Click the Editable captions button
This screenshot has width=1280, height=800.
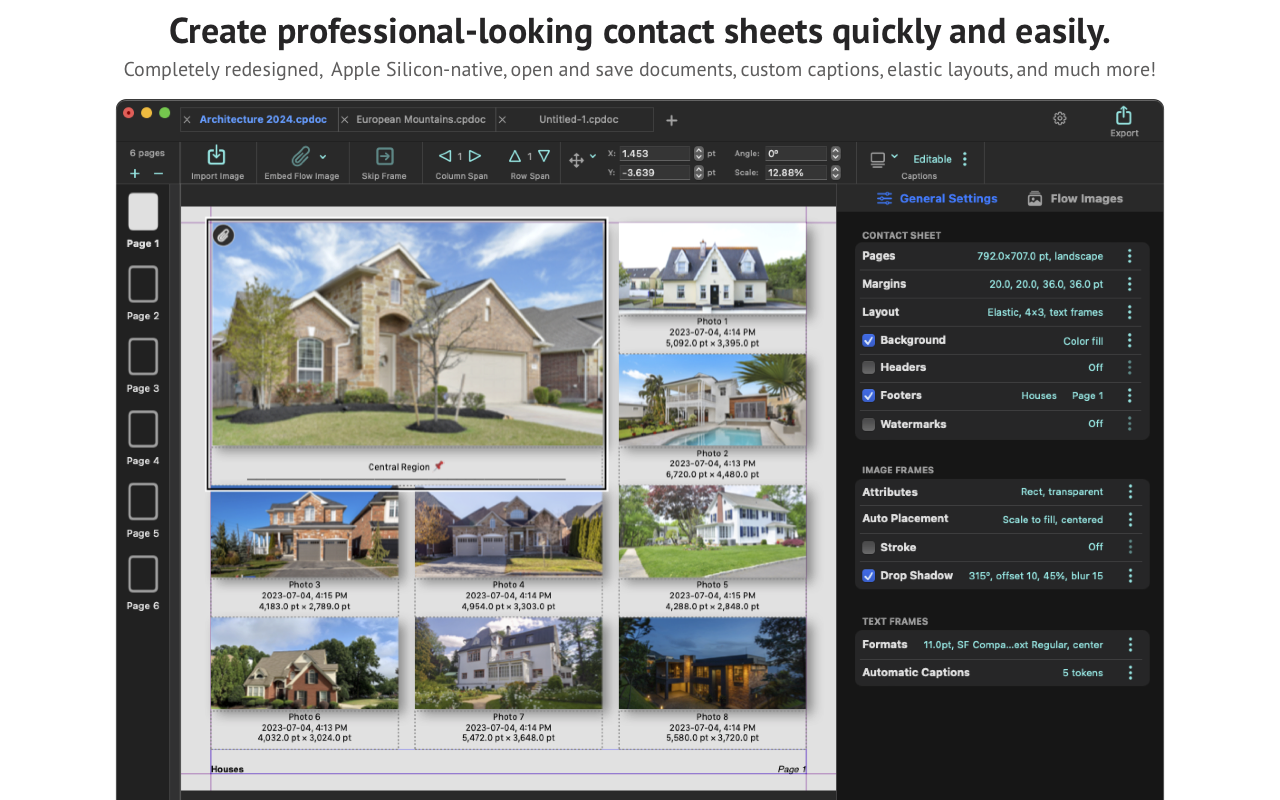(x=932, y=159)
